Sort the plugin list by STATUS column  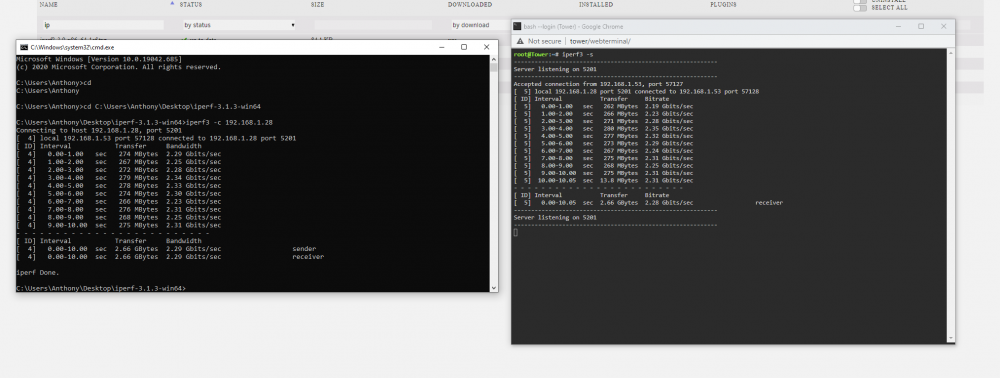[191, 4]
